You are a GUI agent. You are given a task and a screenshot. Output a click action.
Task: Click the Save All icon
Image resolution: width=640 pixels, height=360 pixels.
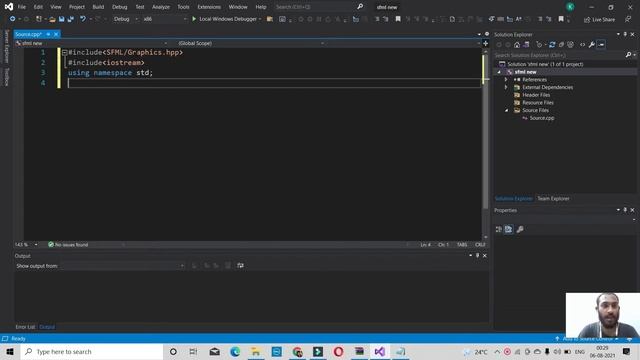(x=71, y=19)
